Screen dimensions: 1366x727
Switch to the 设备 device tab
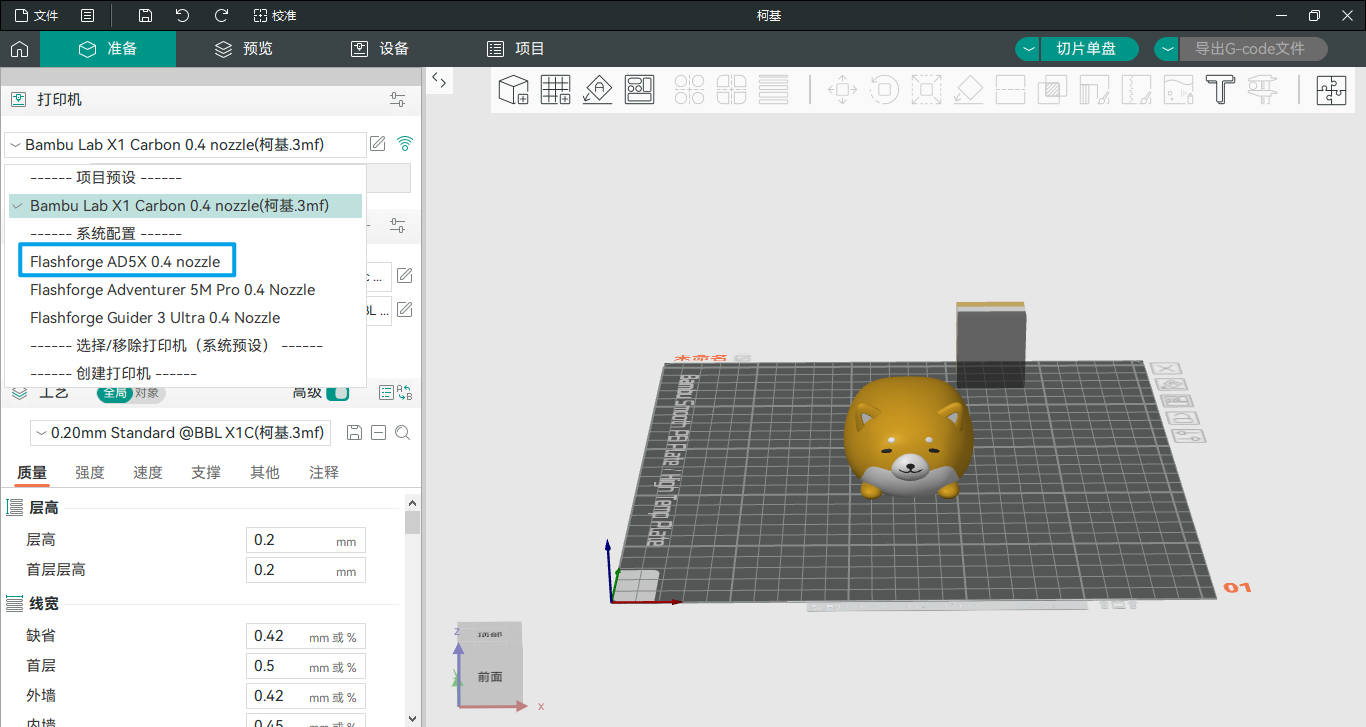coord(379,49)
